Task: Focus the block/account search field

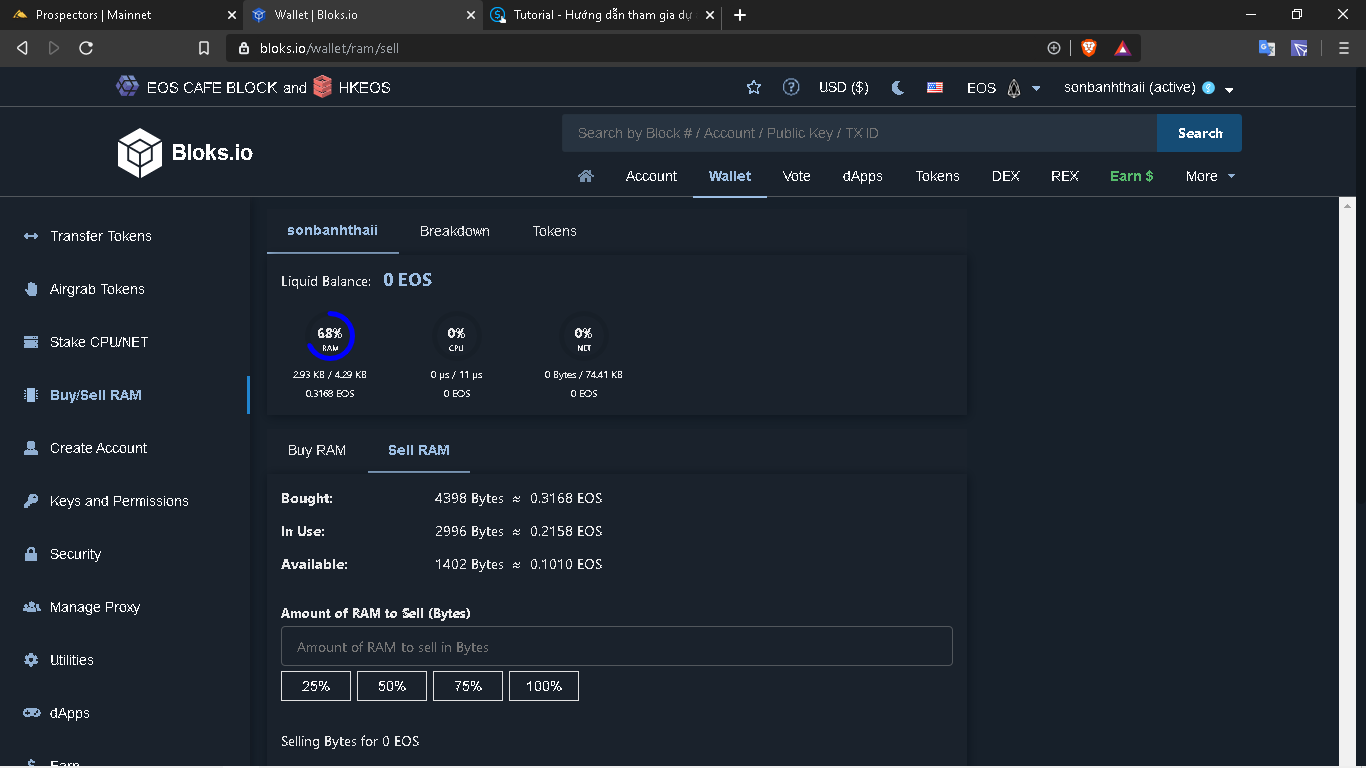Action: click(x=859, y=133)
